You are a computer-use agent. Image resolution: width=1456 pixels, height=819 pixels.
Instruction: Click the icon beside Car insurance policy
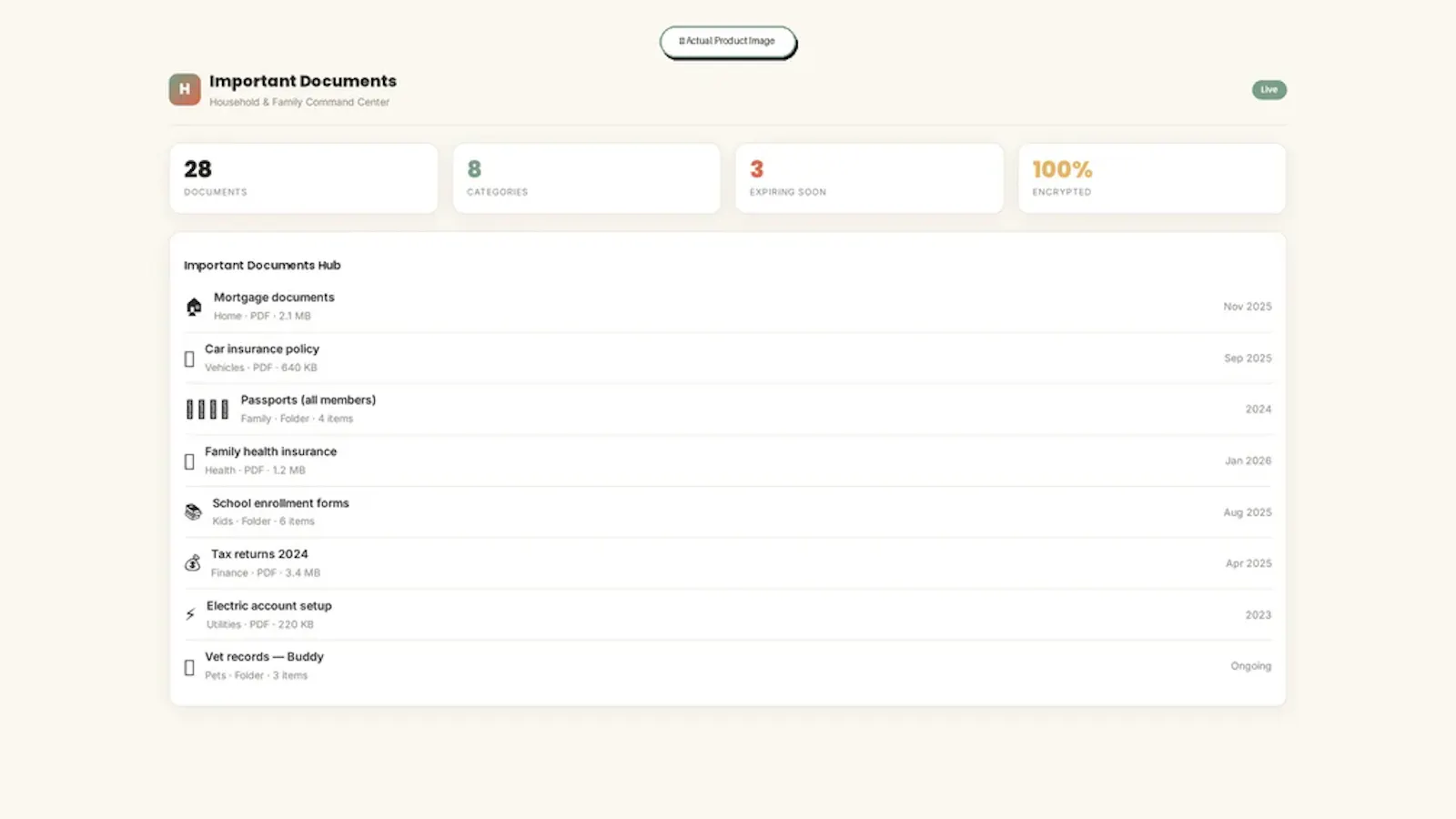(189, 359)
